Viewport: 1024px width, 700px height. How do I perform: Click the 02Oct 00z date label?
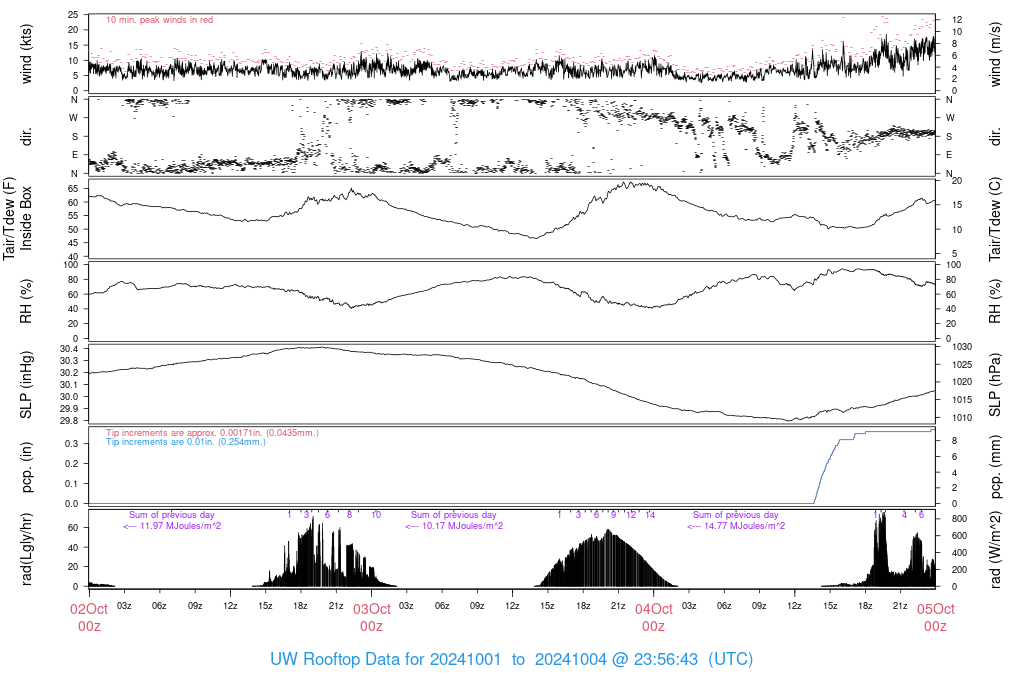point(89,617)
